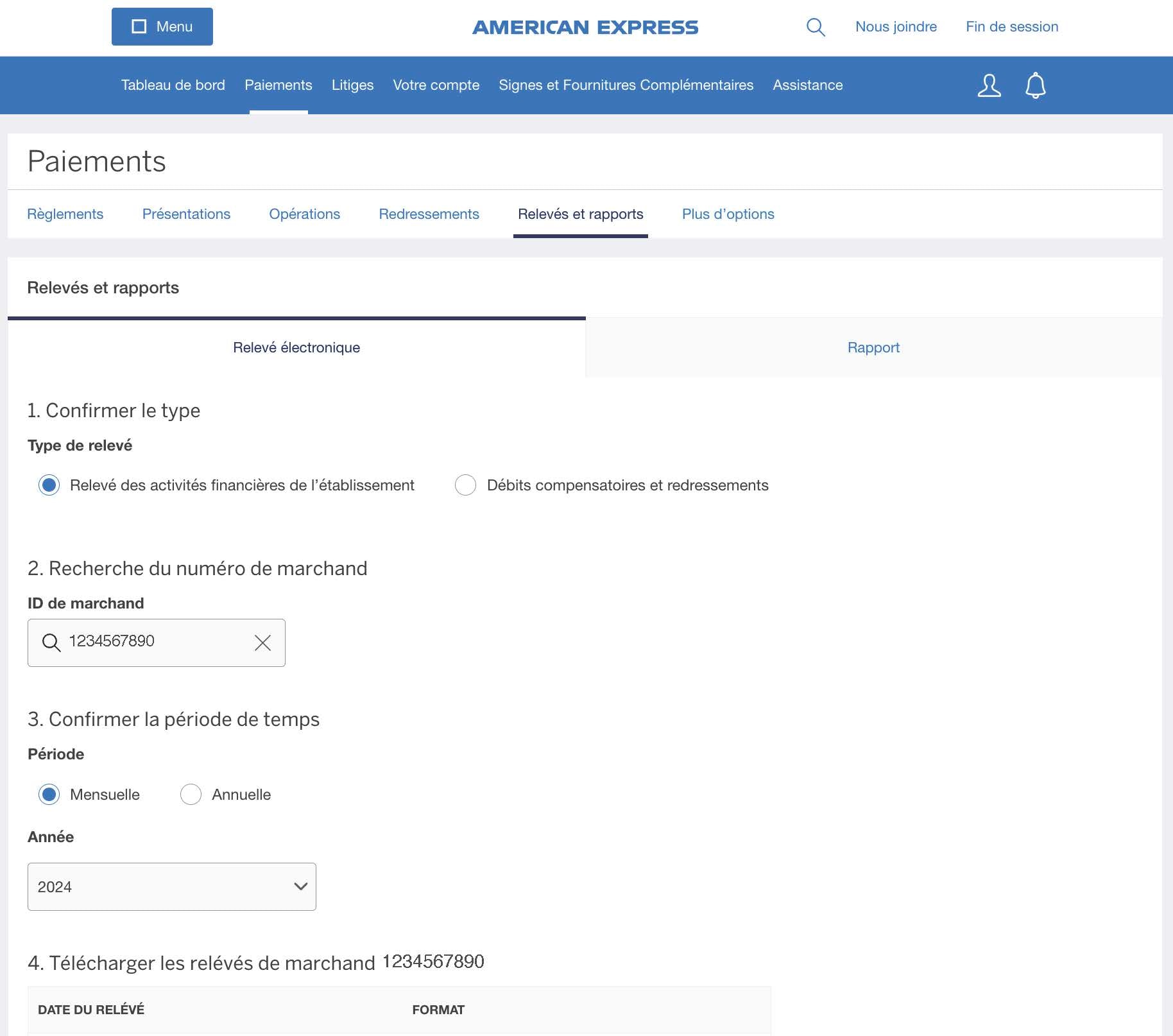The height and width of the screenshot is (1036, 1173).
Task: Open the profile person icon
Action: (989, 85)
